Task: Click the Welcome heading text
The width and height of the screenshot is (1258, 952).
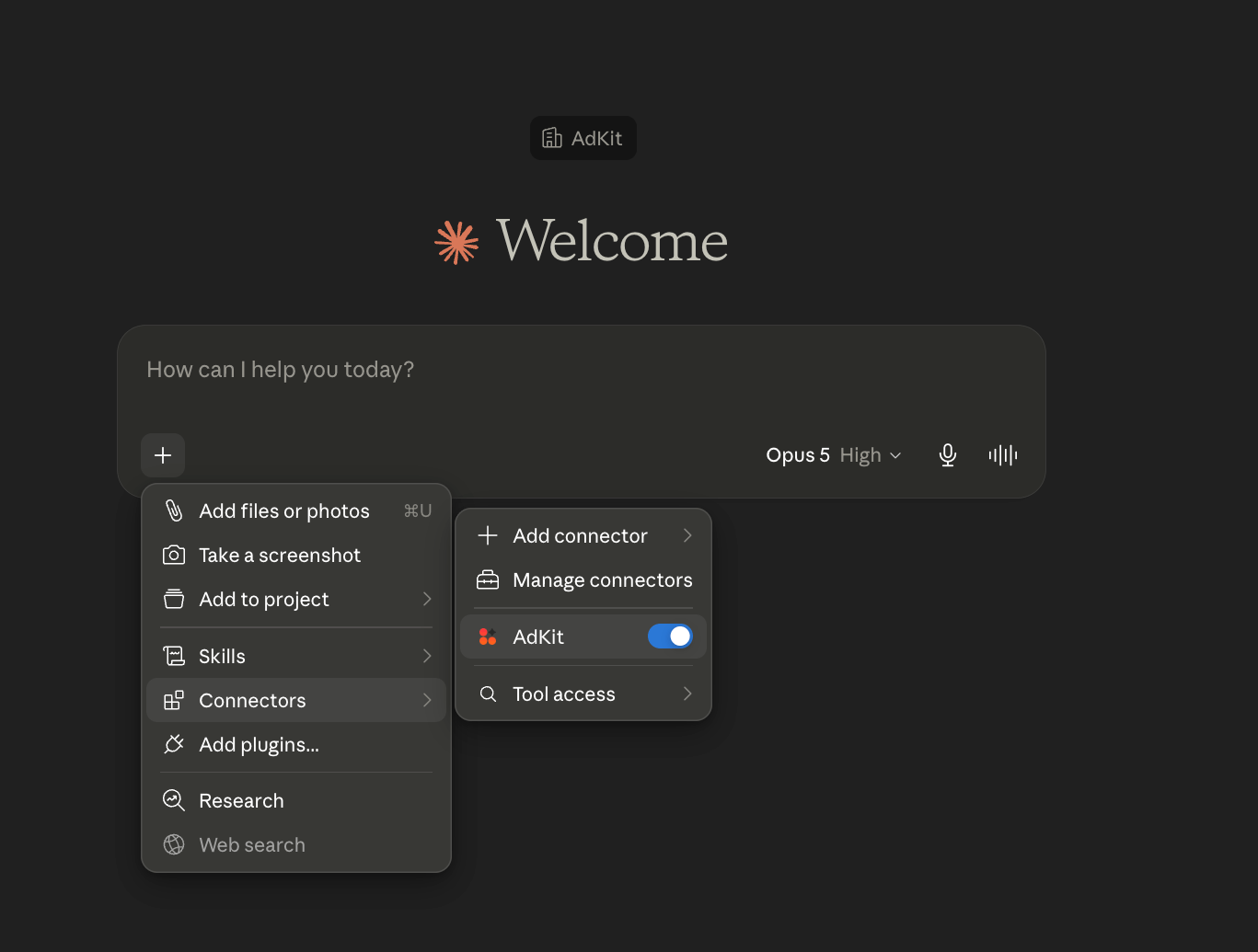Action: tap(612, 242)
